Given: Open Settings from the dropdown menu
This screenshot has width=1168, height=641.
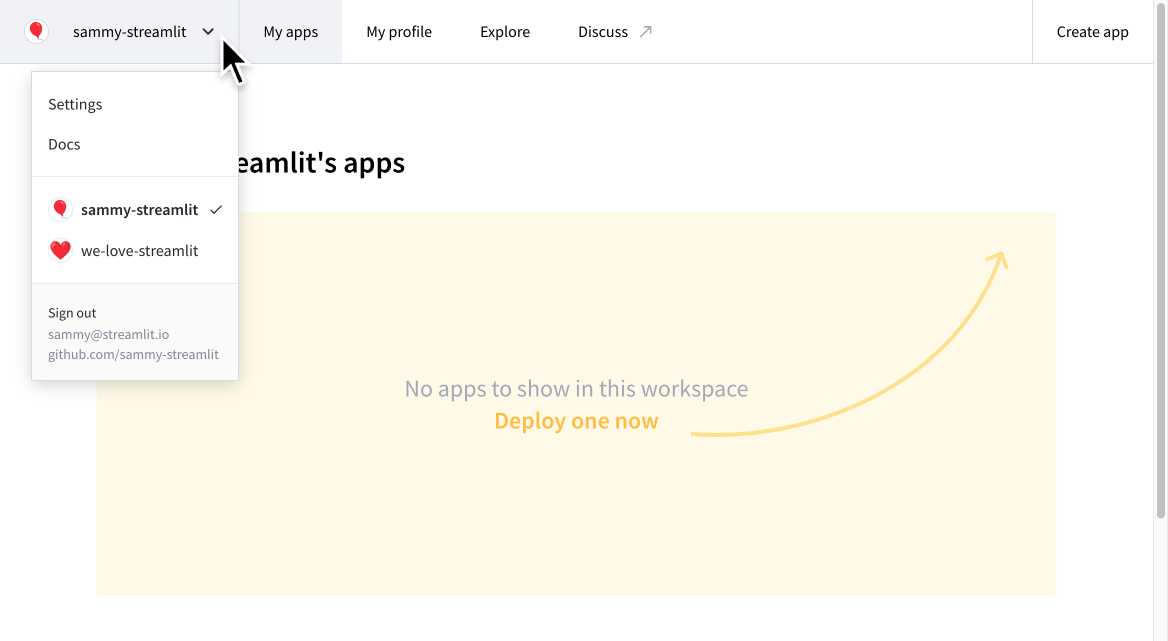Looking at the screenshot, I should [75, 104].
